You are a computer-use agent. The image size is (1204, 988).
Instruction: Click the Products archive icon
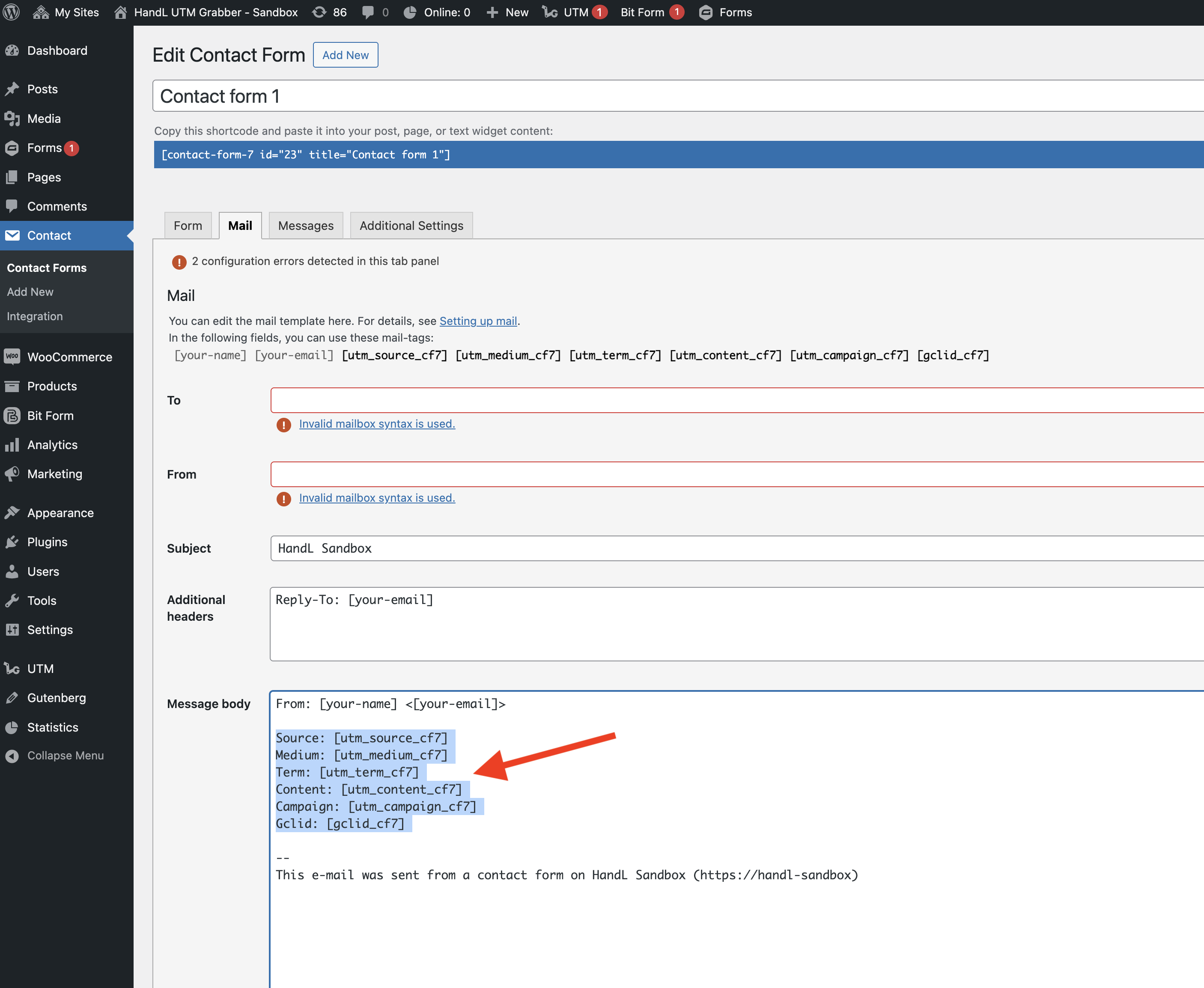(12, 386)
